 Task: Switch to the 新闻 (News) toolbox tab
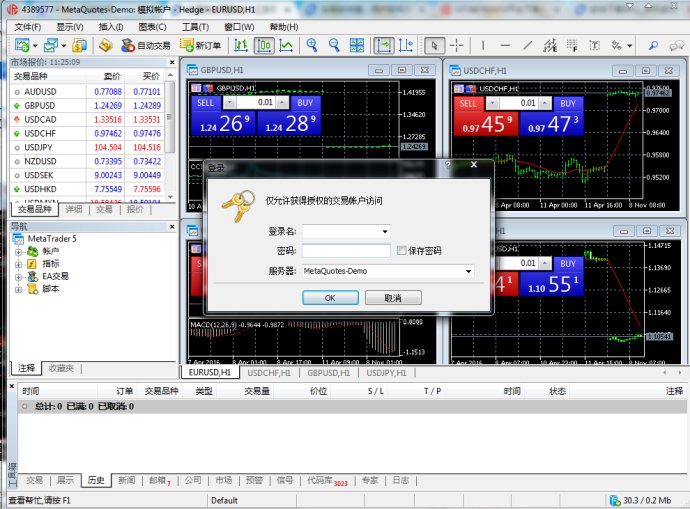[127, 480]
